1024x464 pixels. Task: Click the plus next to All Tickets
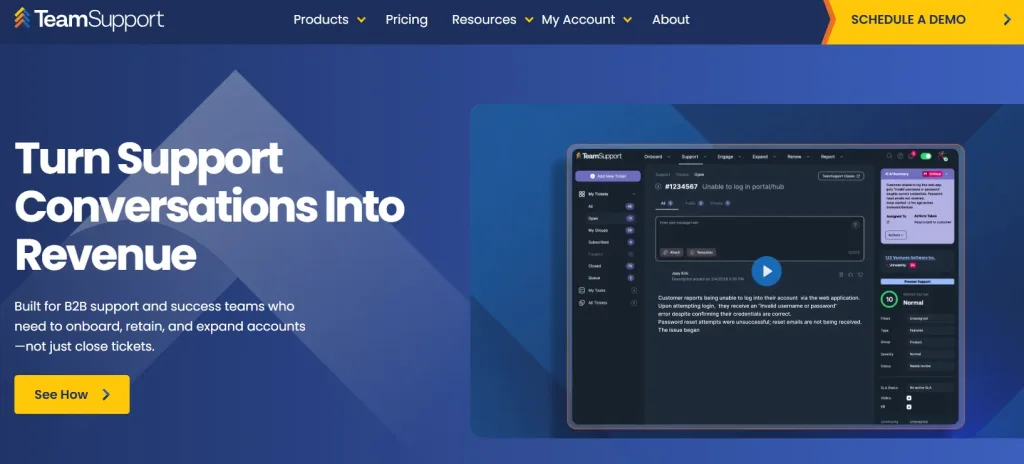tap(633, 303)
